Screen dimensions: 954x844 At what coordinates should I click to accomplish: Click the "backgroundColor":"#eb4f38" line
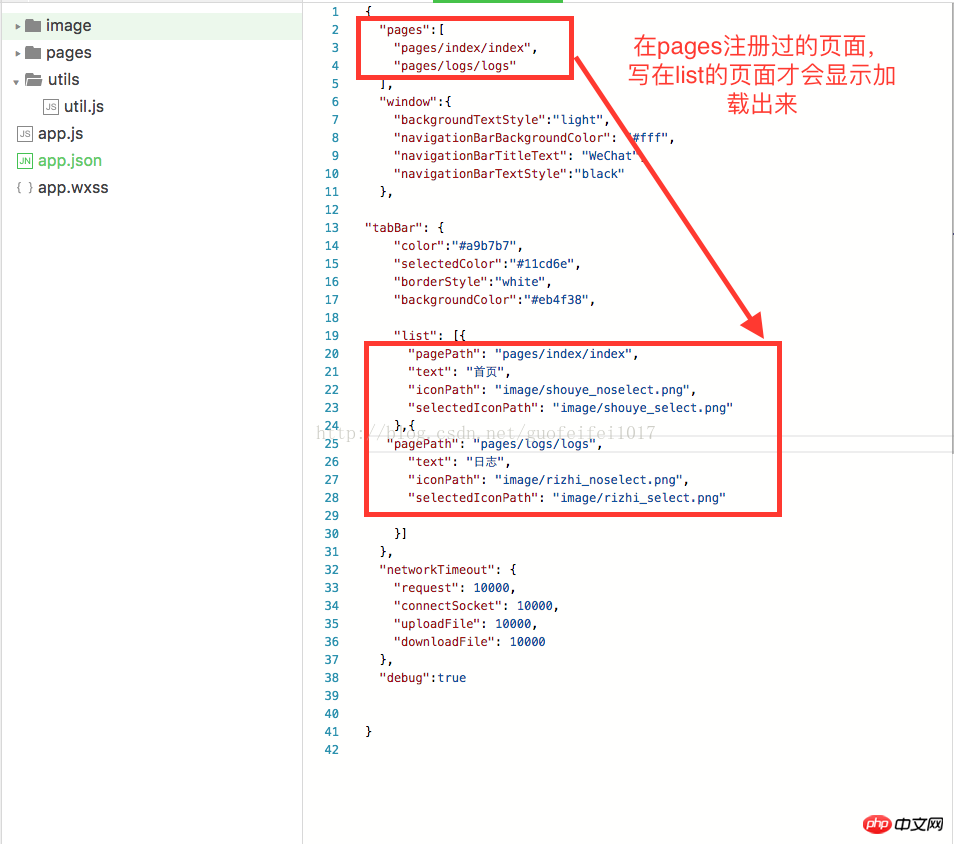(494, 300)
